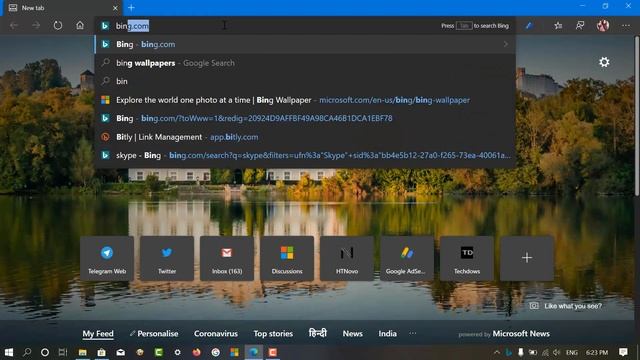Open the Google app taskbar icon

pyautogui.click(x=216, y=352)
